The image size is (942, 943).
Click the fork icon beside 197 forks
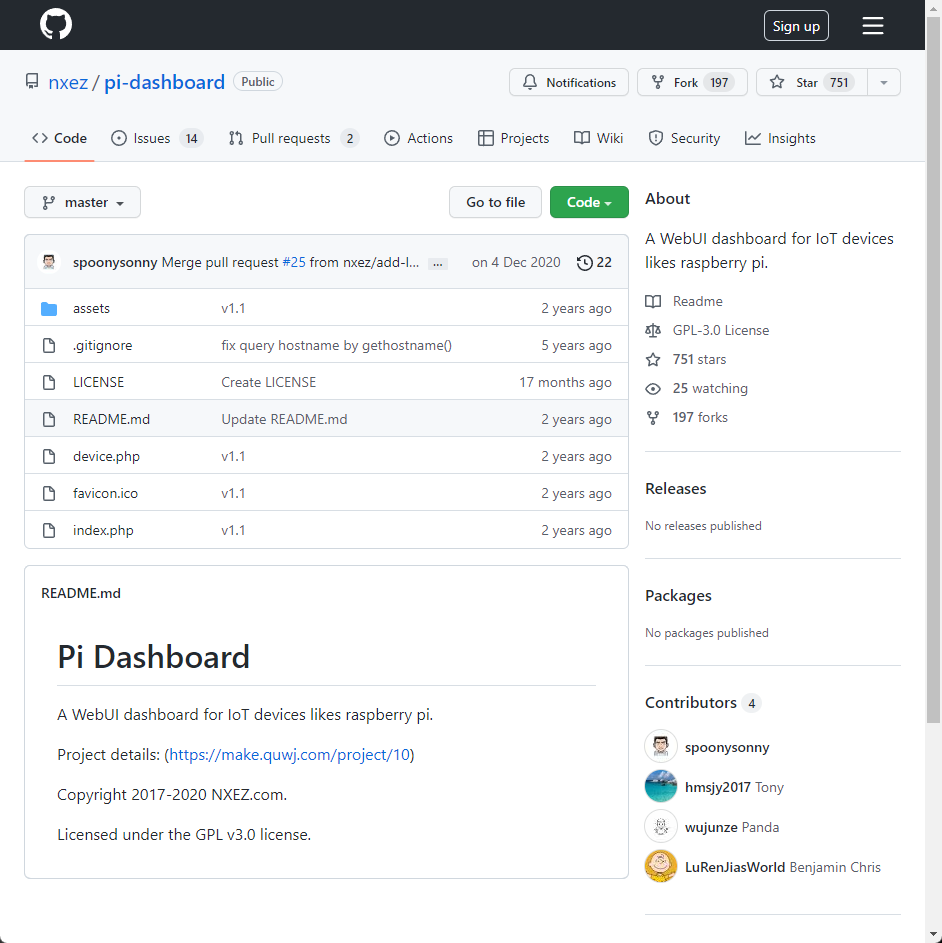point(653,417)
